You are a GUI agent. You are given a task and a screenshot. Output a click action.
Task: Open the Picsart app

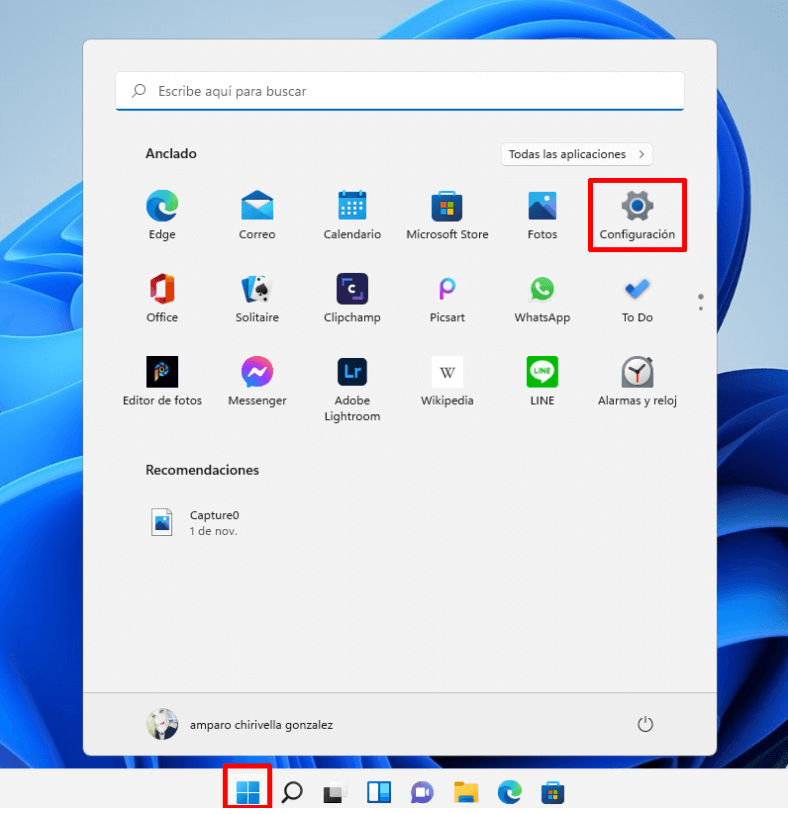tap(447, 298)
